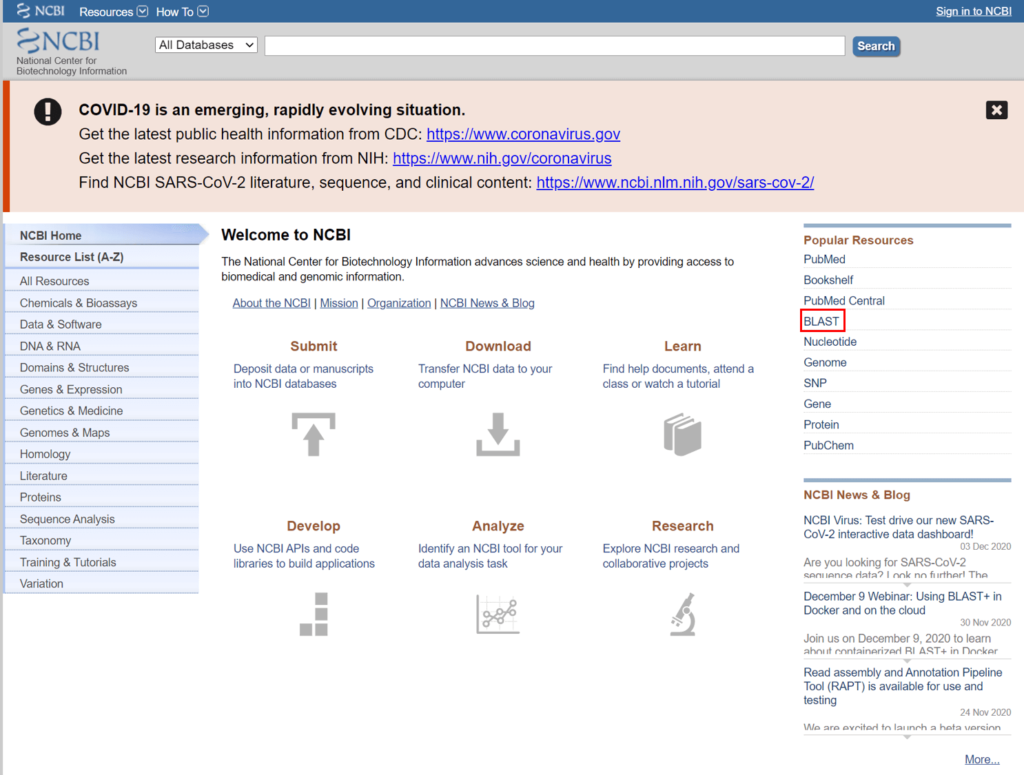Open PubMed from Popular Resources
The width and height of the screenshot is (1024, 775).
[x=824, y=259]
